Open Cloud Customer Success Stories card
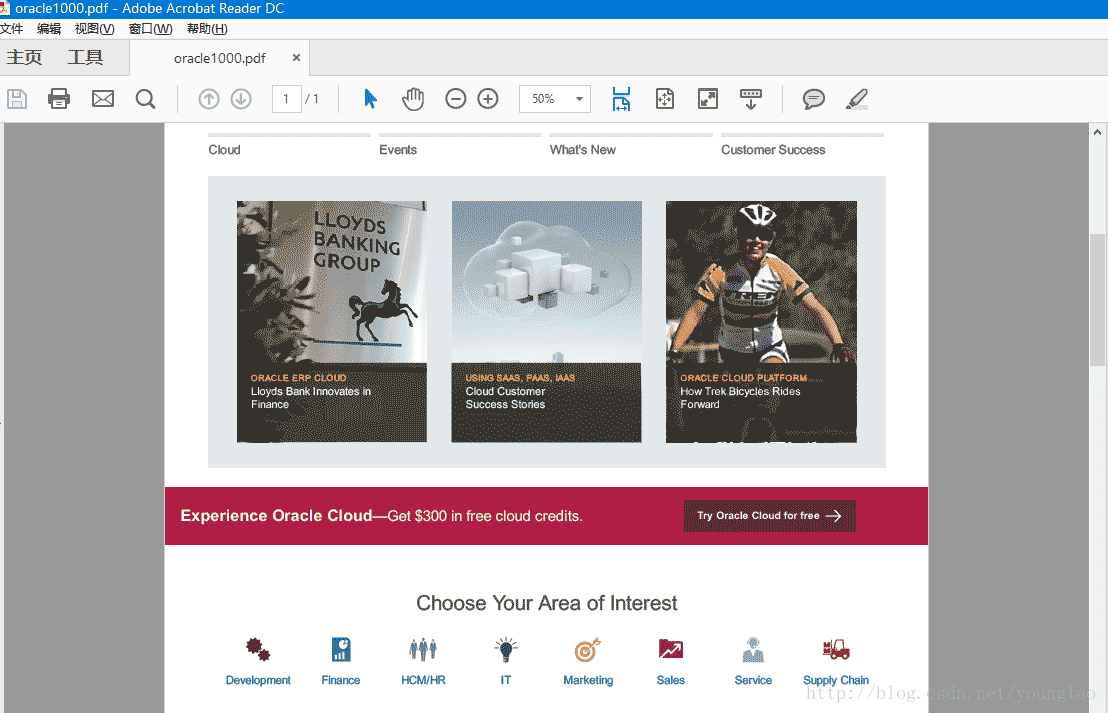The height and width of the screenshot is (713, 1108). [x=546, y=322]
